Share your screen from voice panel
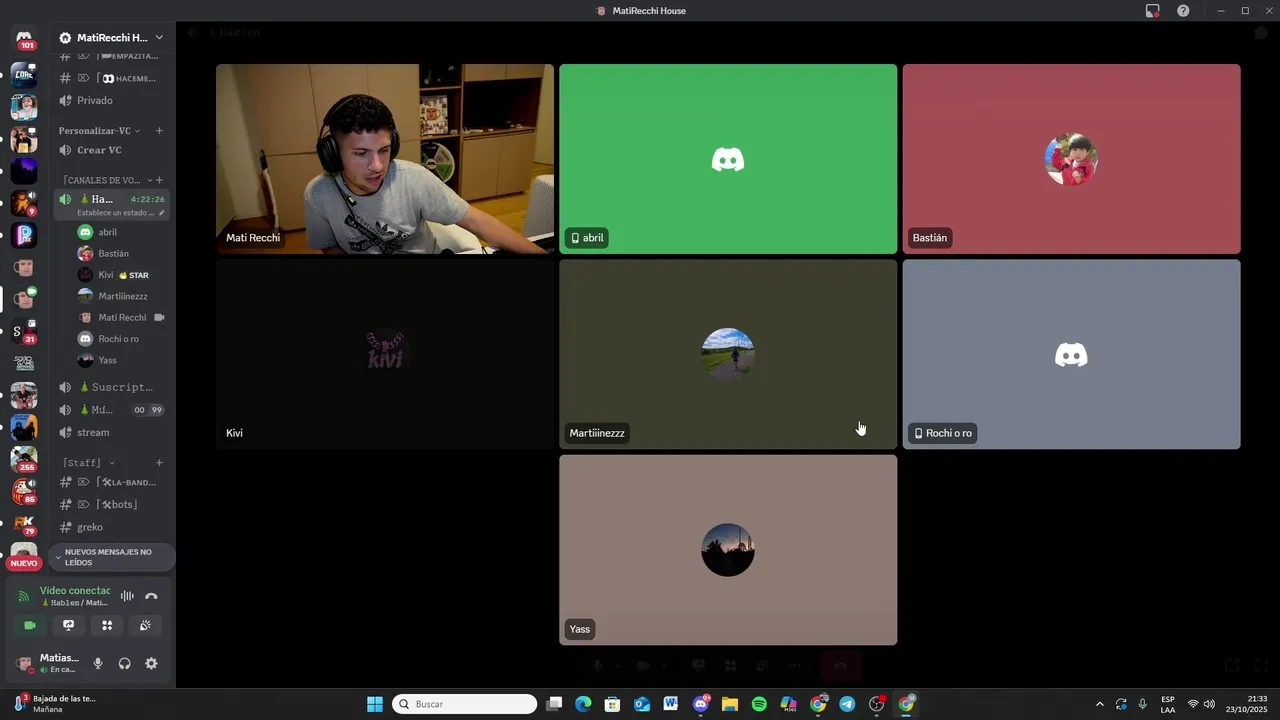The height and width of the screenshot is (720, 1280). tap(68, 625)
